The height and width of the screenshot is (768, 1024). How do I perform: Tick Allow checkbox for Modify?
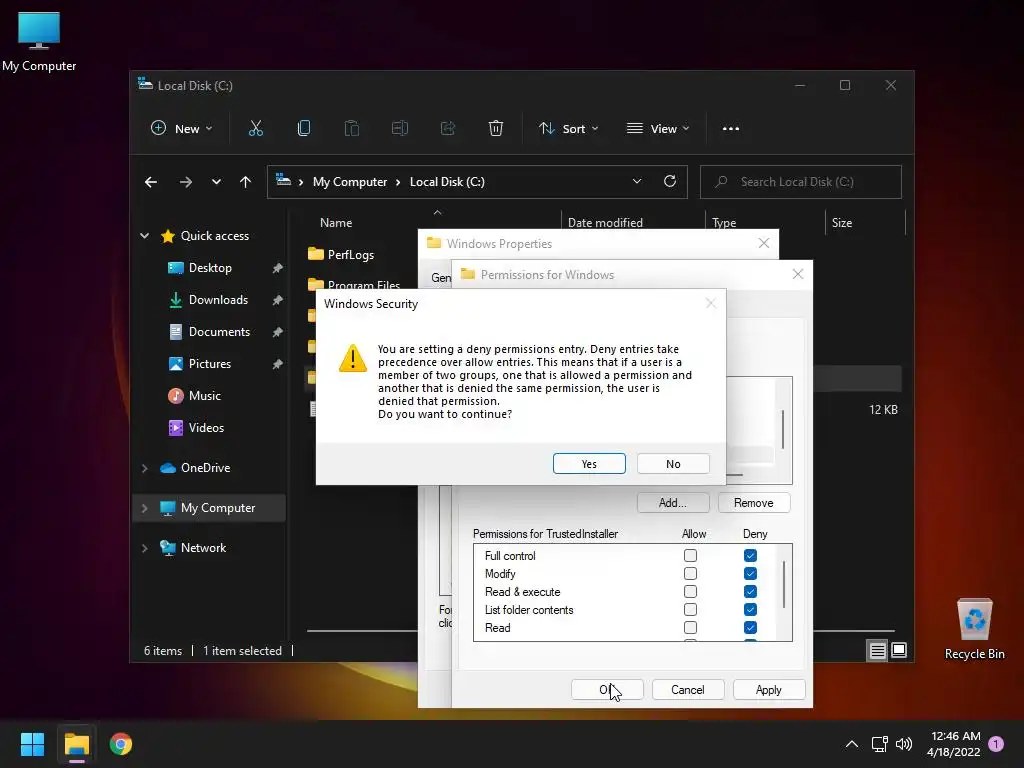pos(690,573)
